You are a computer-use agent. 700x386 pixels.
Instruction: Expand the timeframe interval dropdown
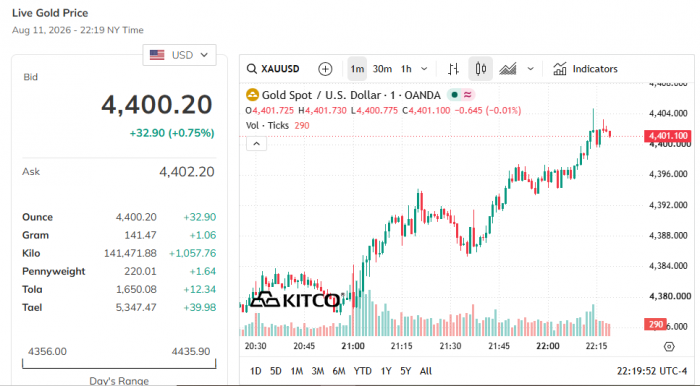[424, 69]
